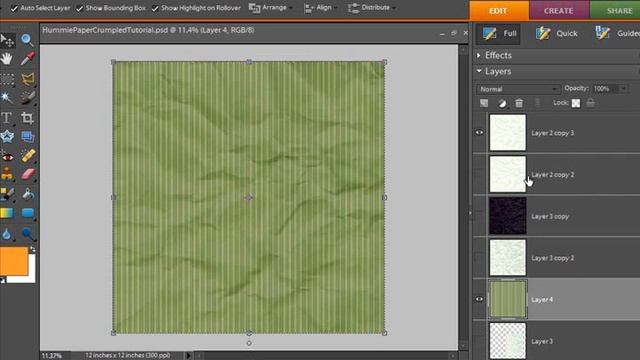The width and height of the screenshot is (640, 360).
Task: Lock all on selected layer
Action: click(590, 103)
